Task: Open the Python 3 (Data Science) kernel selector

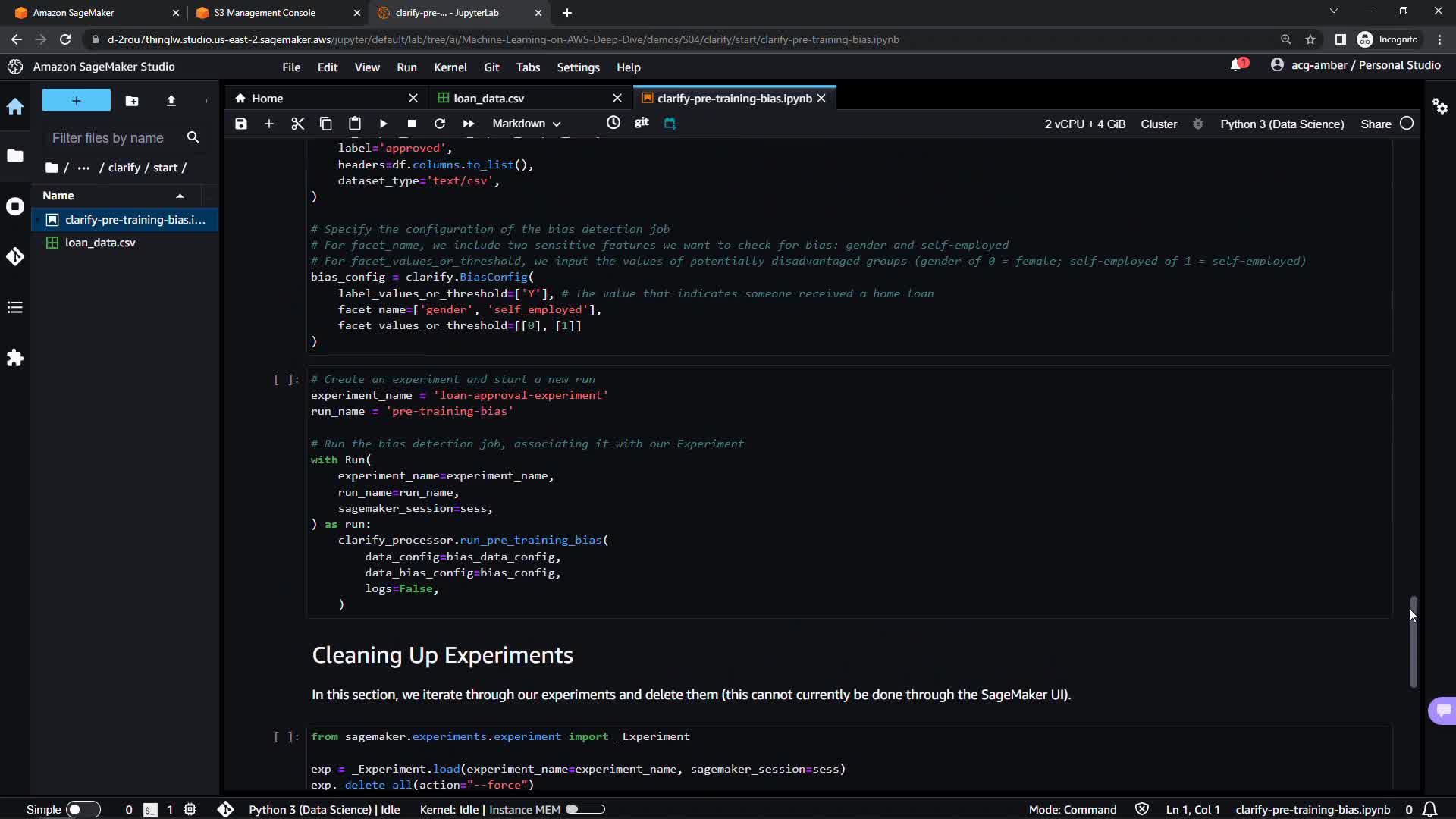Action: tap(1282, 124)
